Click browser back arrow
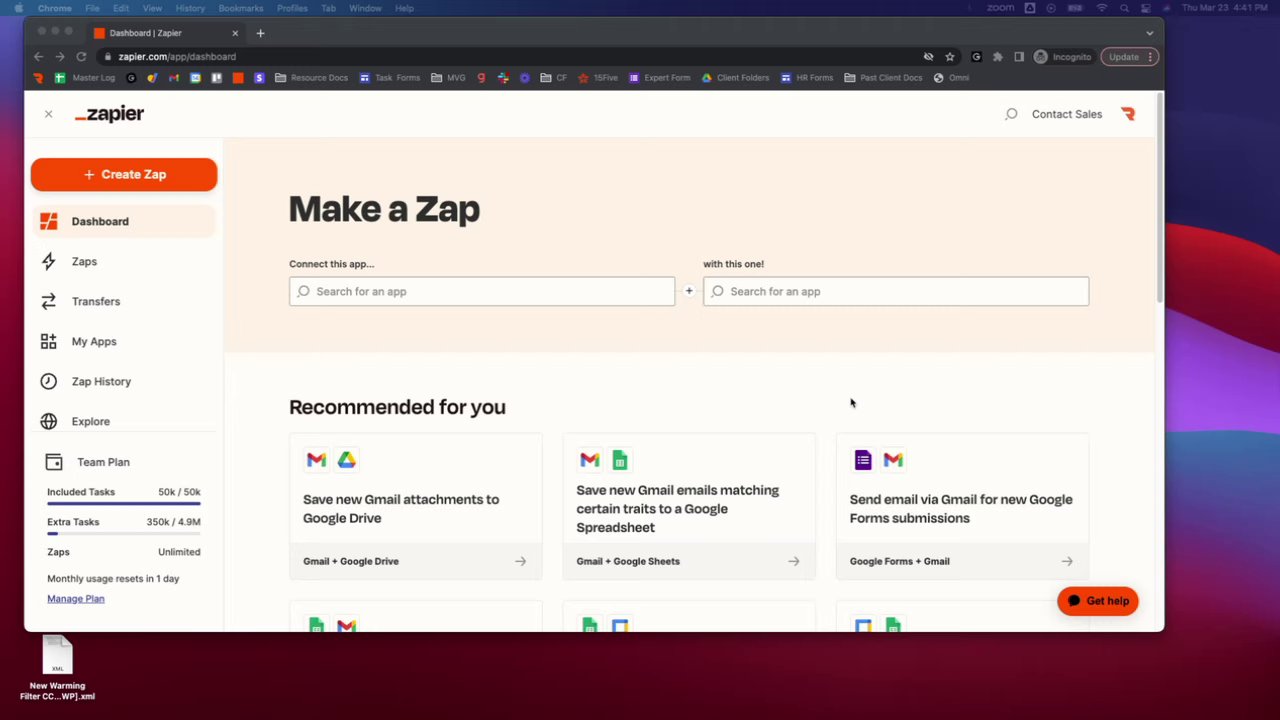The image size is (1280, 720). [38, 57]
